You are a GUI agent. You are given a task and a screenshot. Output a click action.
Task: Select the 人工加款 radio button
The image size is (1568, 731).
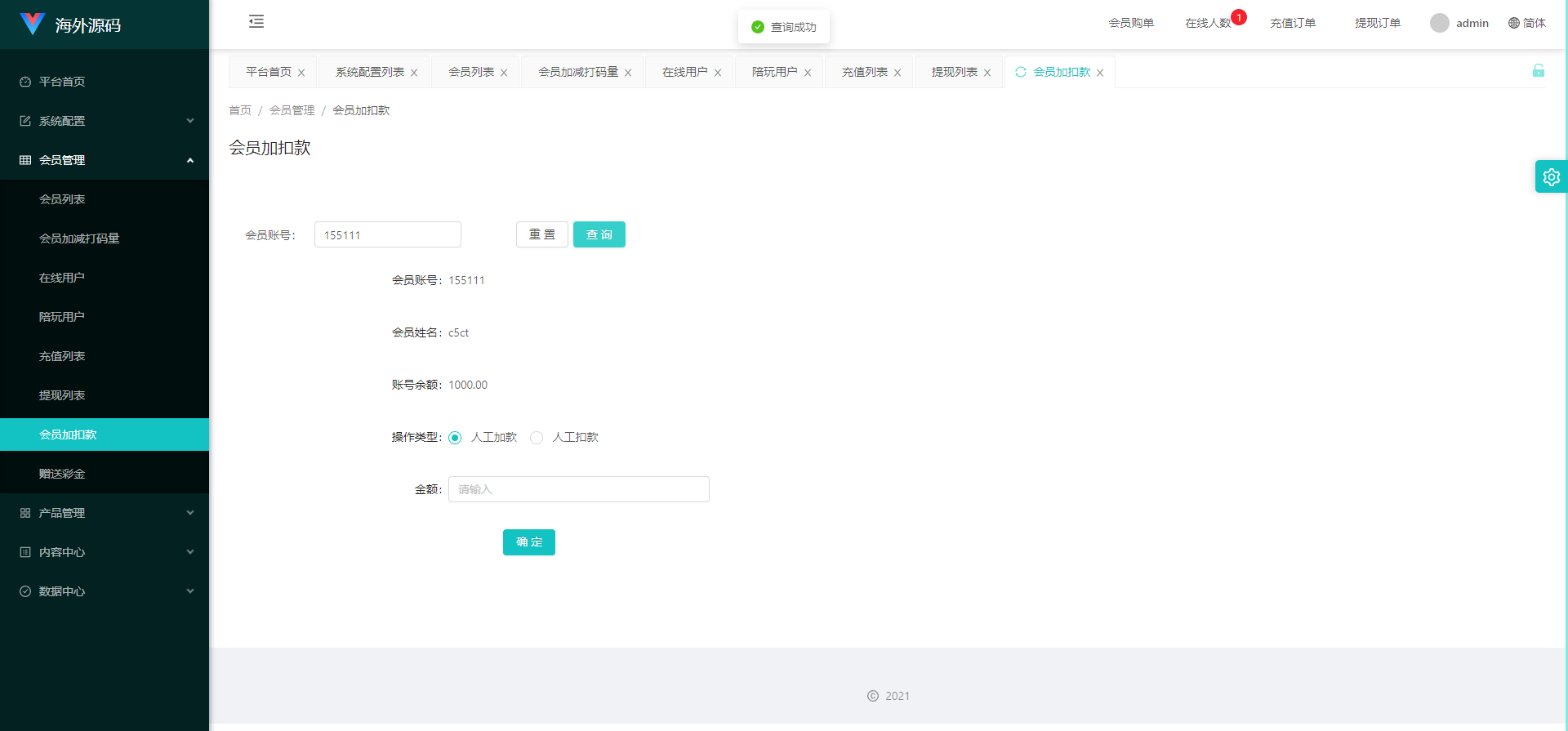coord(455,438)
